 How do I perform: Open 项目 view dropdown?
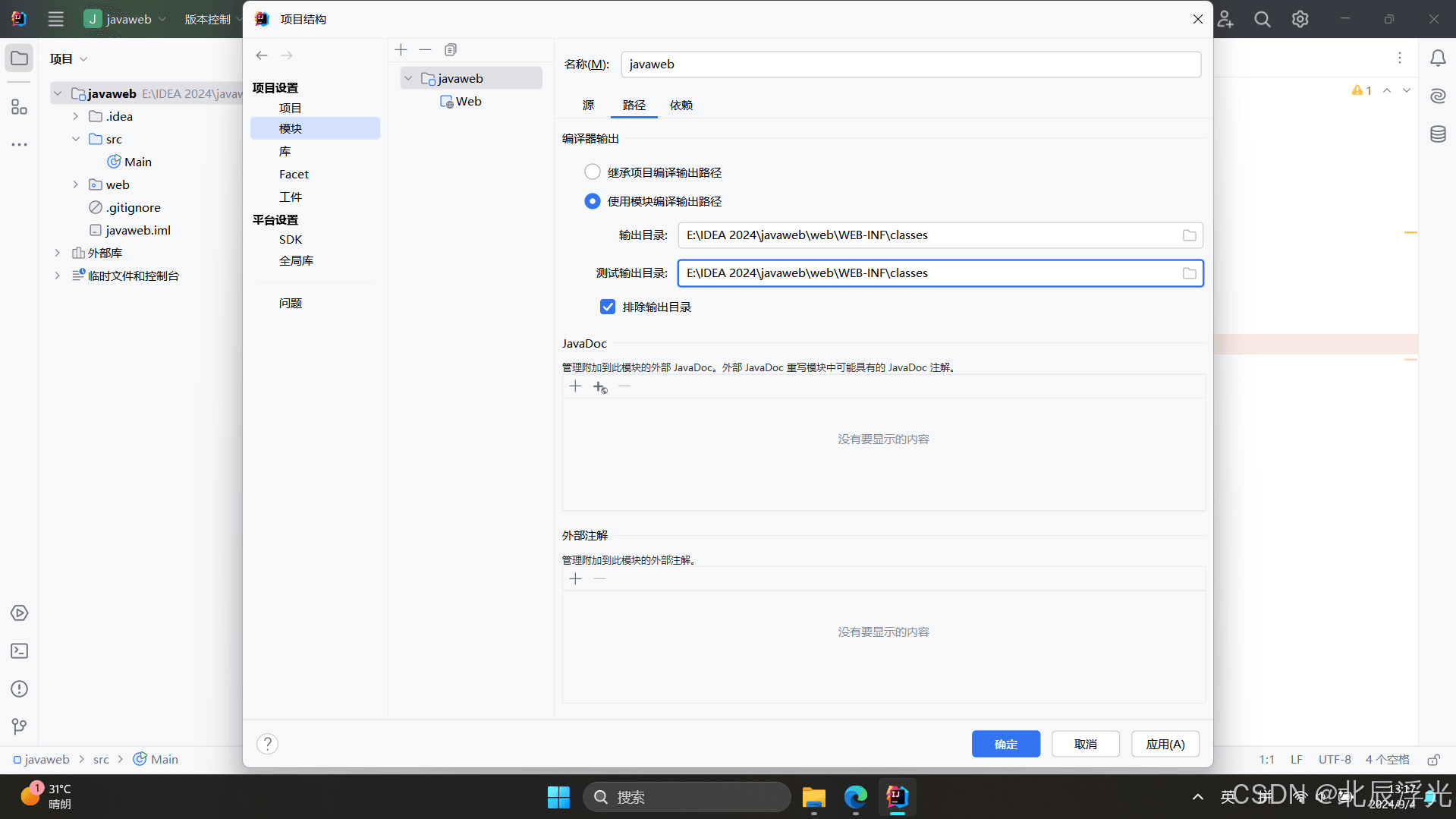[x=69, y=58]
